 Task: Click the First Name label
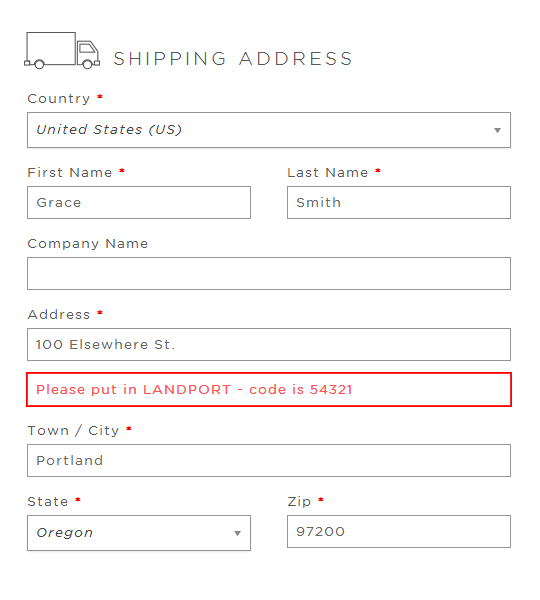pos(70,173)
